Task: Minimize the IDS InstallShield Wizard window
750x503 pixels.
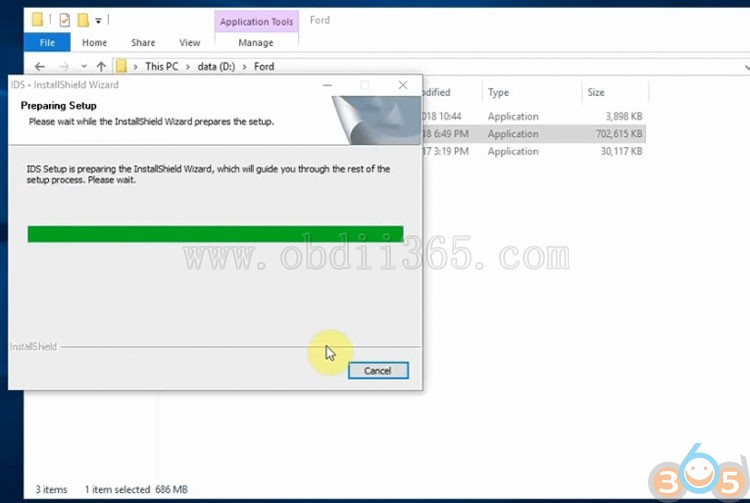Action: point(327,85)
